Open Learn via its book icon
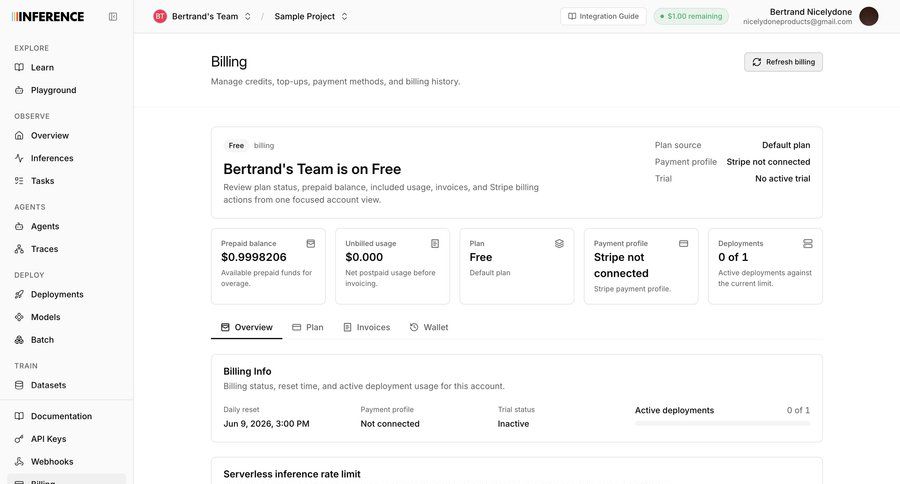This screenshot has width=900, height=484. tap(19, 67)
